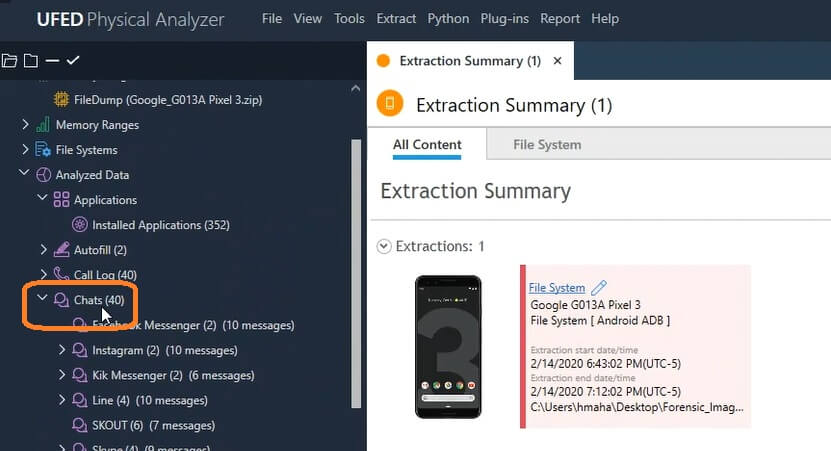This screenshot has height=451, width=831.
Task: Click the 2/14/2020 7:12:02 PM end time
Action: [x=606, y=392]
